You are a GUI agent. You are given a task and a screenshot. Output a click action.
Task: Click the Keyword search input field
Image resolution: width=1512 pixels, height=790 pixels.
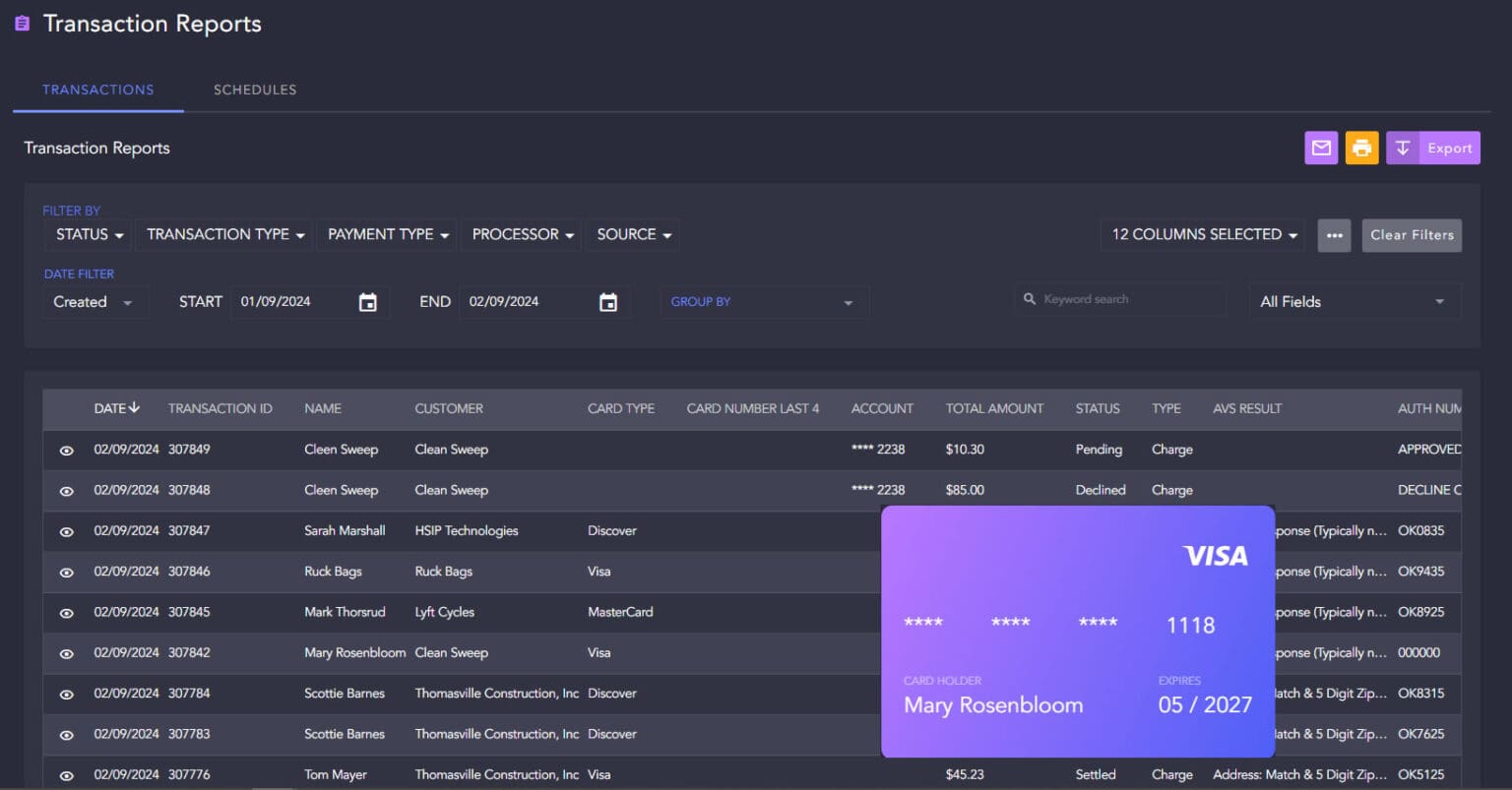pyautogui.click(x=1127, y=299)
